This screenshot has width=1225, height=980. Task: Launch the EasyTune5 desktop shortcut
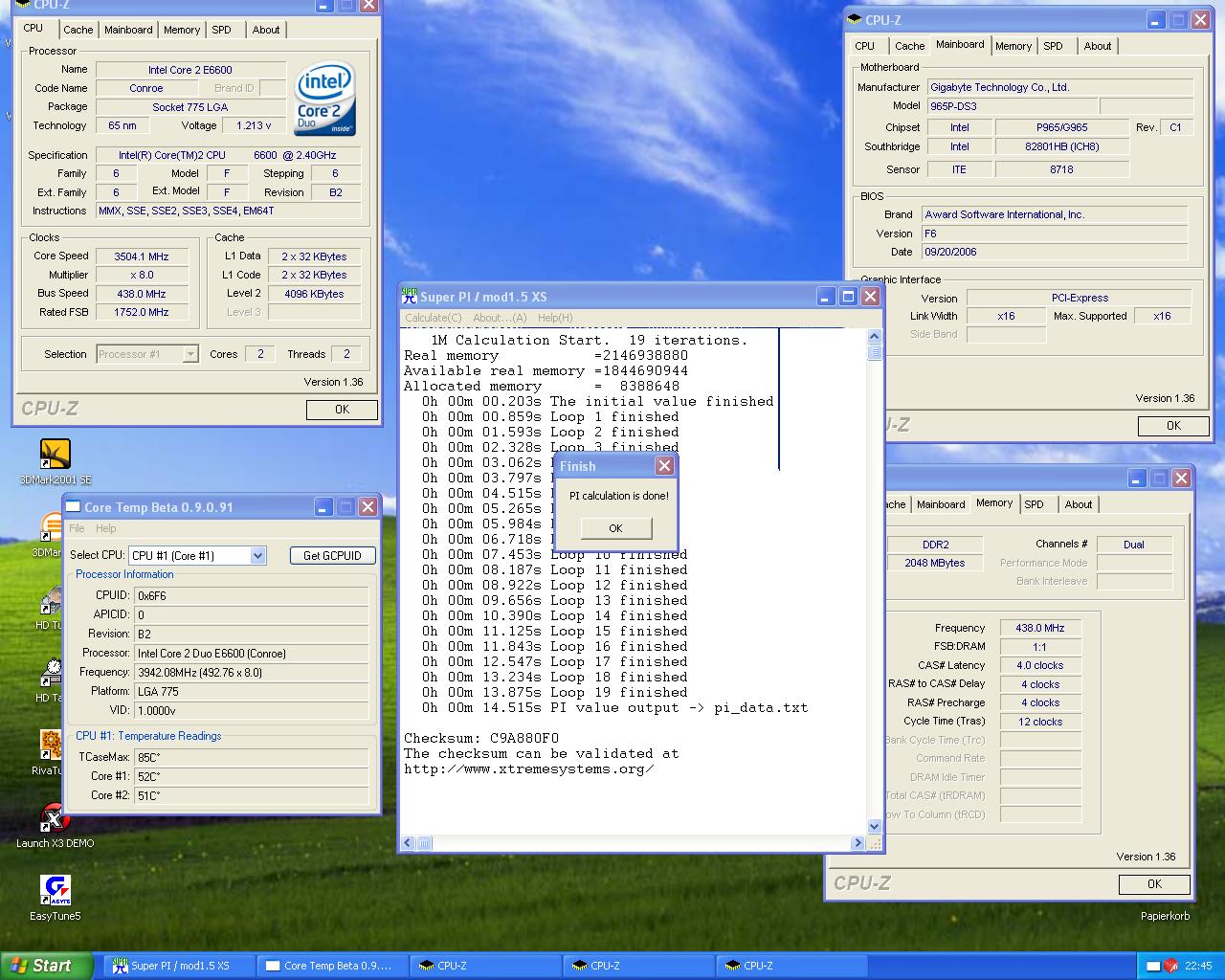point(55,891)
